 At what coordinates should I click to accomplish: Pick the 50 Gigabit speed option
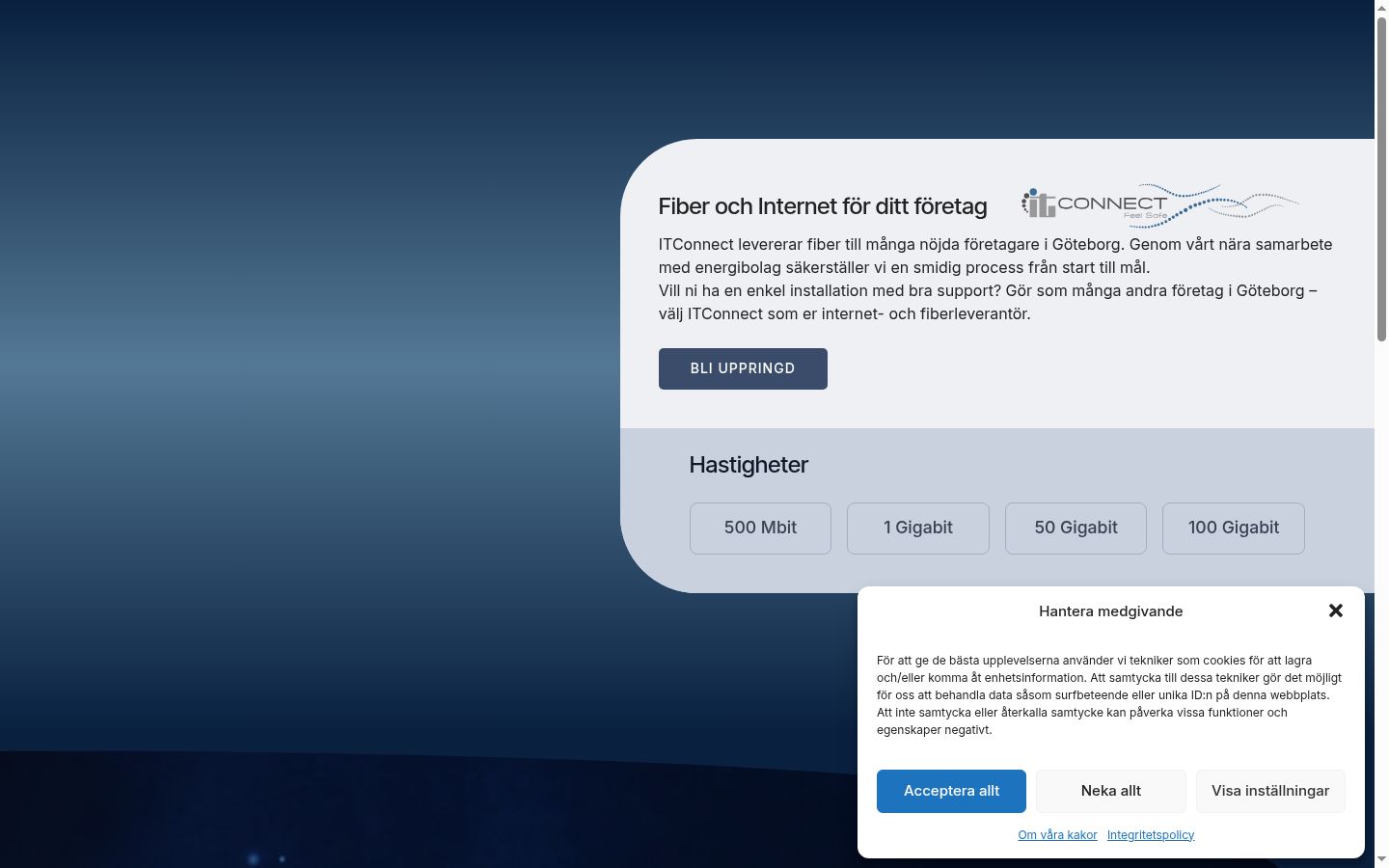point(1076,528)
